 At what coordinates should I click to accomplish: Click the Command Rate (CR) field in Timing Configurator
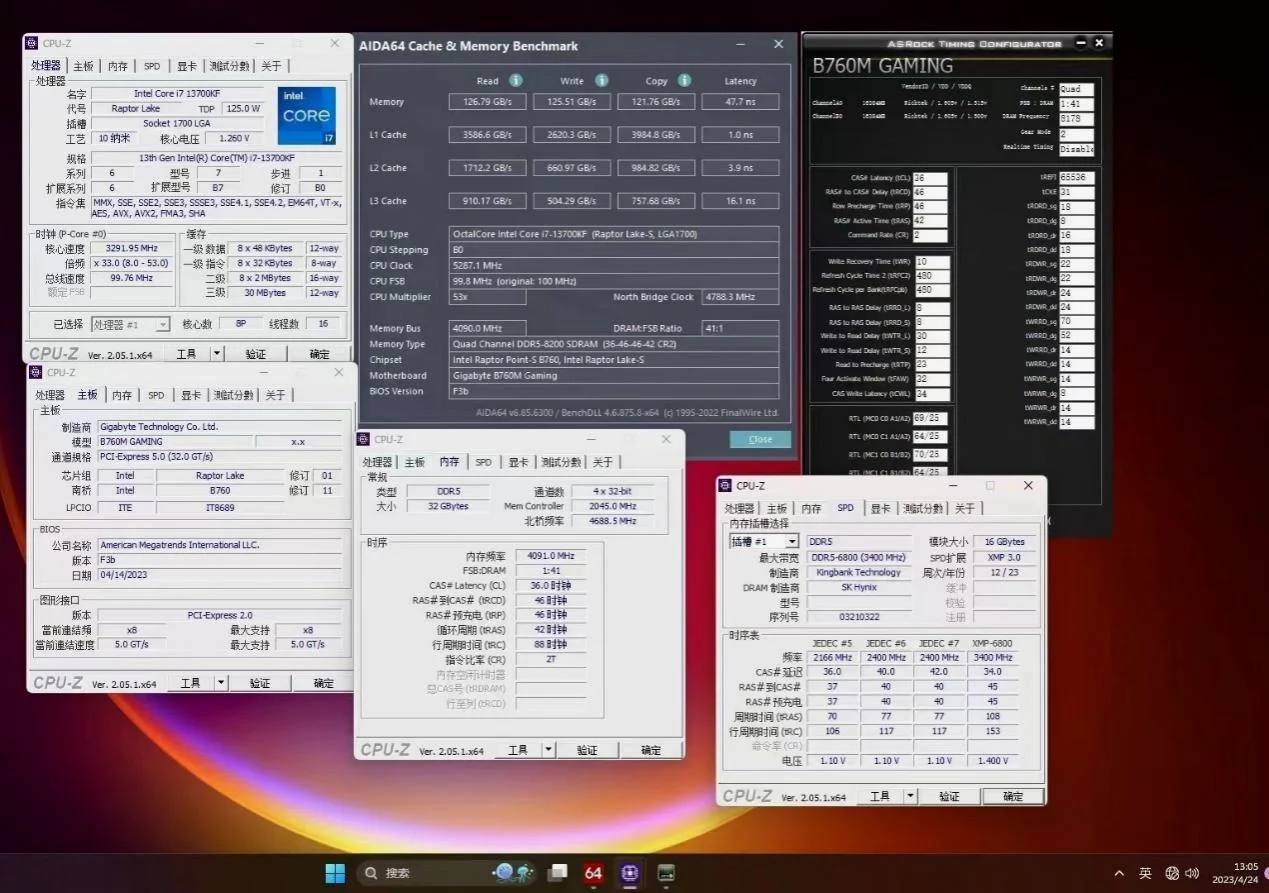click(930, 236)
